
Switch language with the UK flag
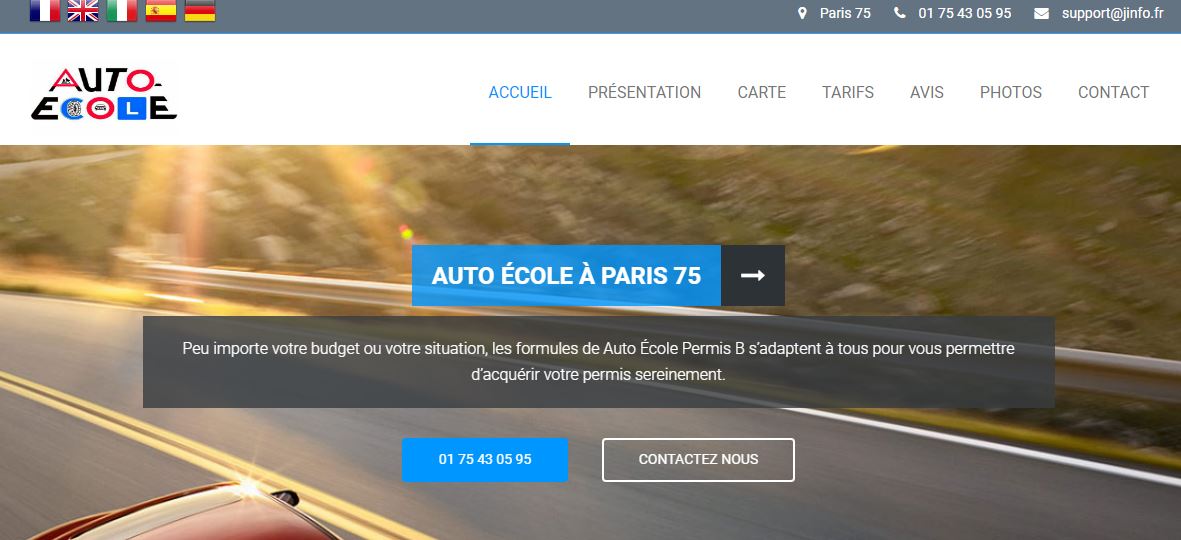click(83, 11)
